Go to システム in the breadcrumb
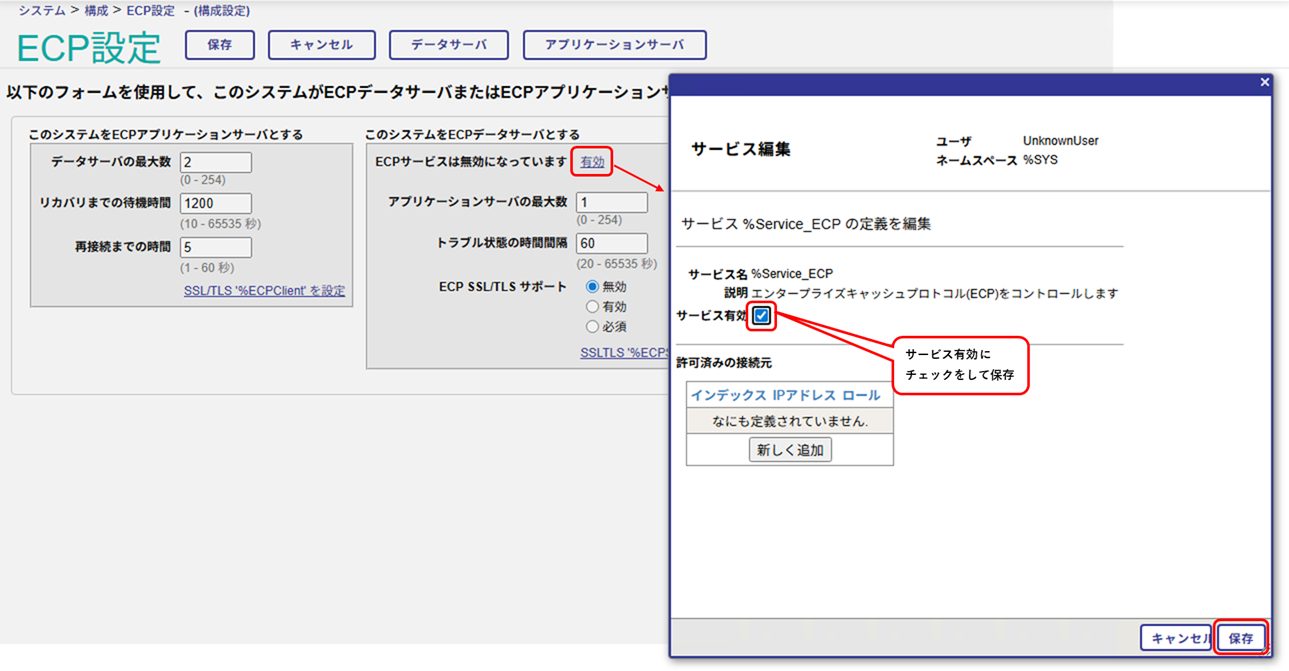Image resolution: width=1289 pixels, height=671 pixels. coord(42,11)
